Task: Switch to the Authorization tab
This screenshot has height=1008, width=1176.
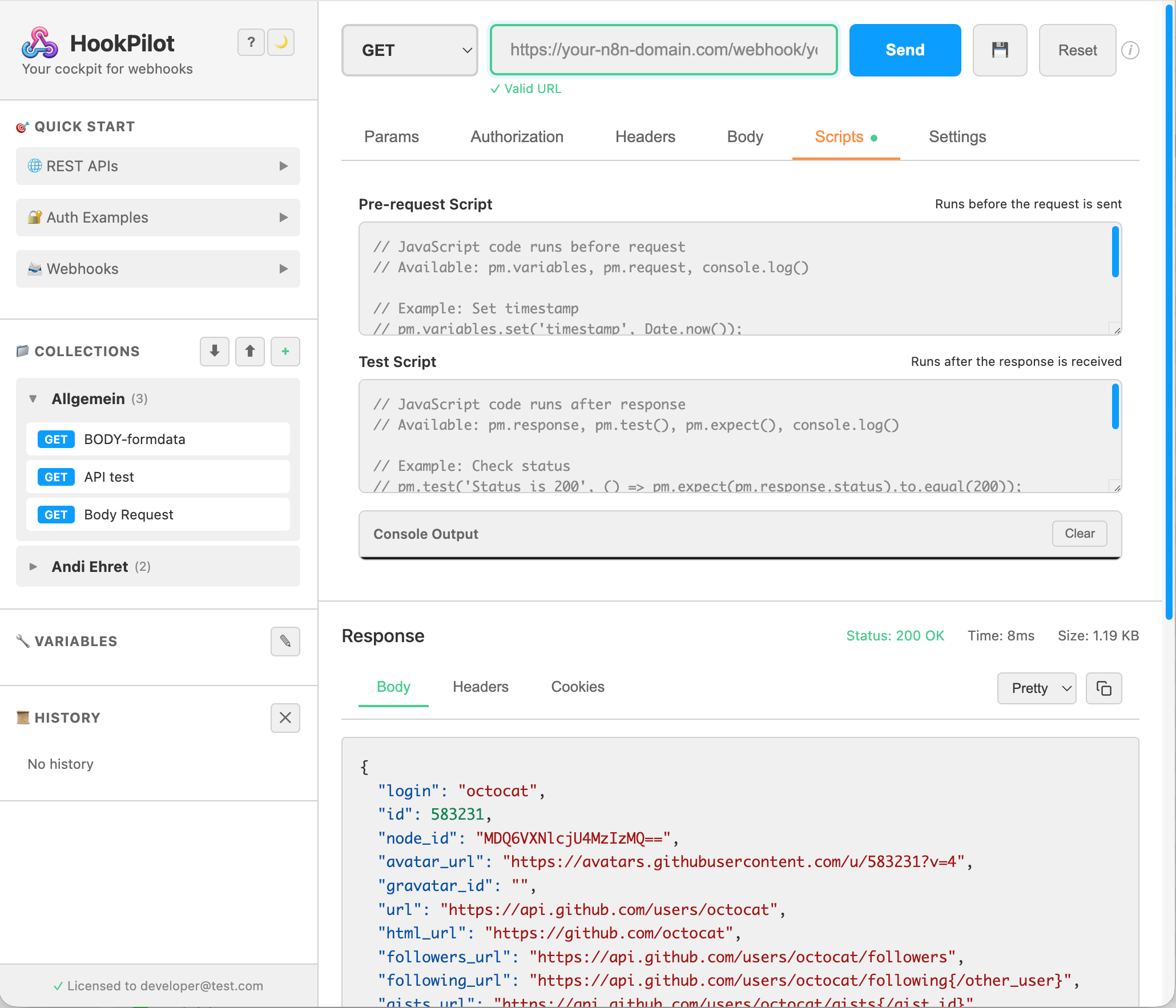Action: coord(517,137)
